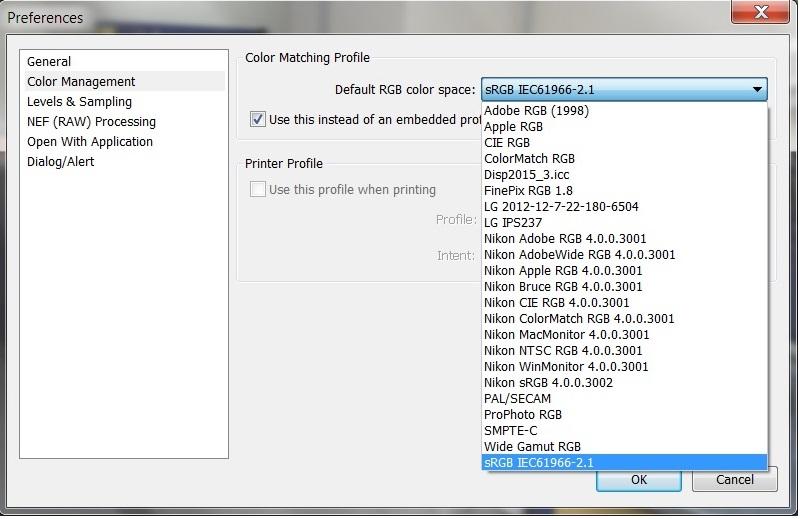Choose Nikon ColorMatch RGB 4.0.0.3001
The height and width of the screenshot is (519, 800).
click(624, 318)
